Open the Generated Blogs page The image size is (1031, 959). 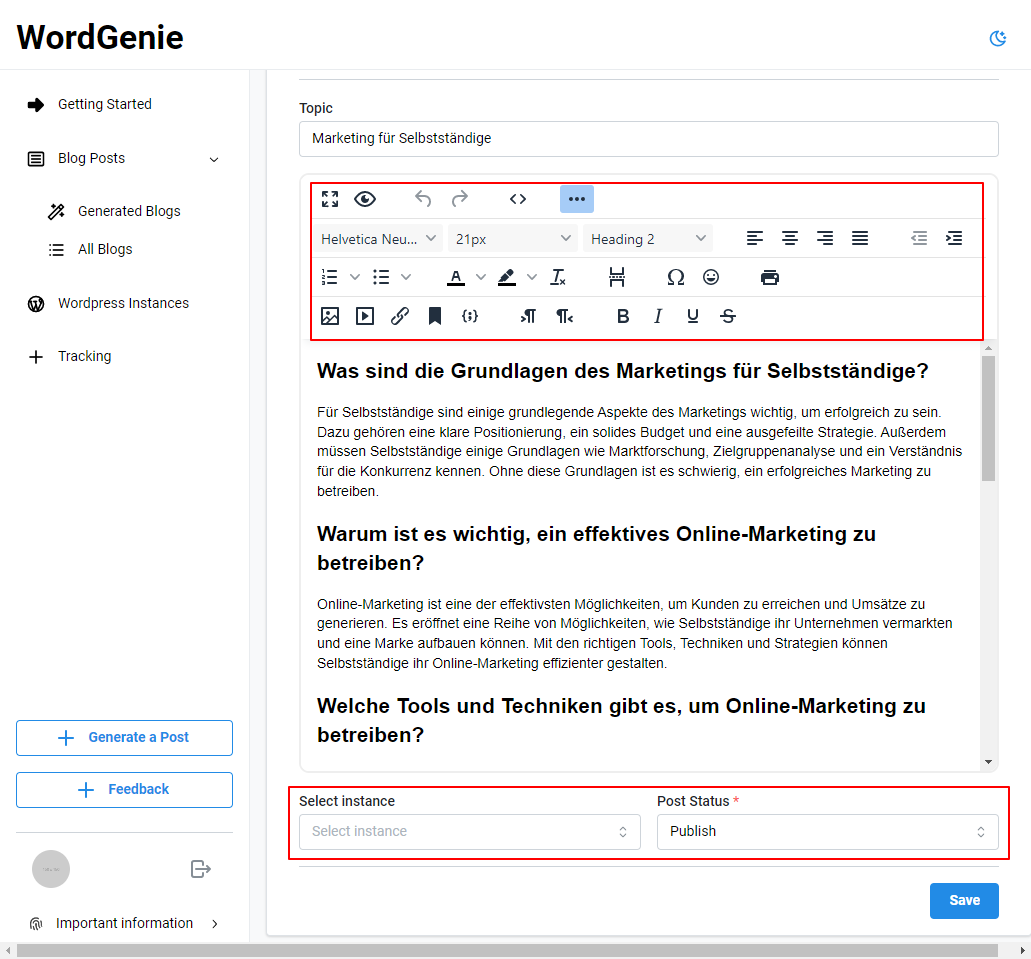[x=128, y=211]
